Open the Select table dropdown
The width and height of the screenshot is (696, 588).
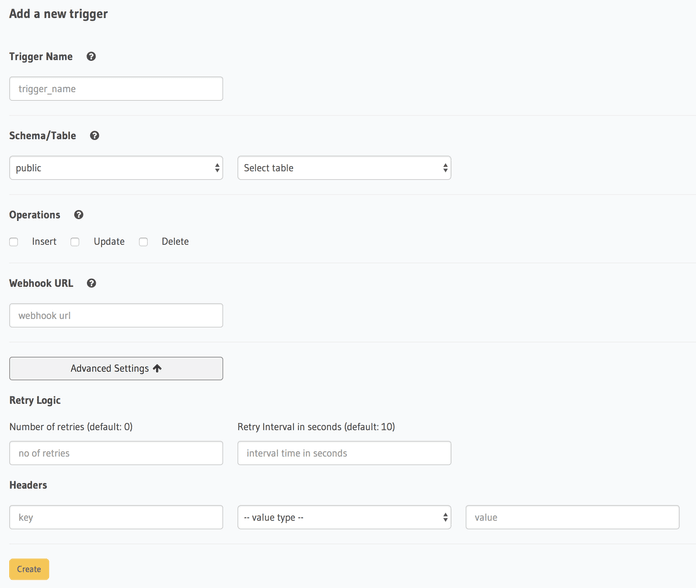pyautogui.click(x=344, y=168)
